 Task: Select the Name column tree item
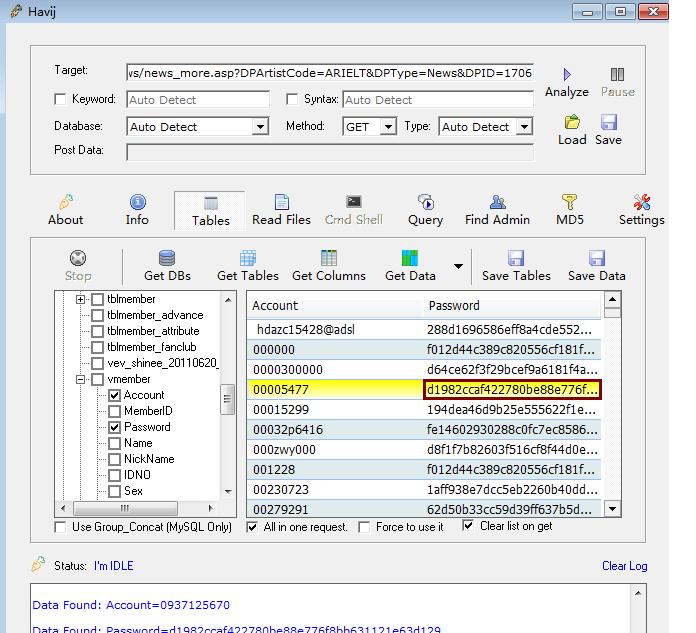138,443
